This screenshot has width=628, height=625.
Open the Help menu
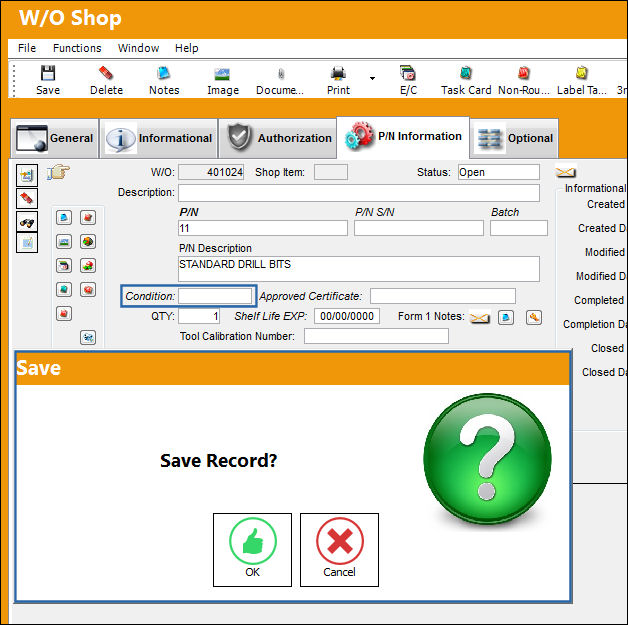pyautogui.click(x=187, y=48)
